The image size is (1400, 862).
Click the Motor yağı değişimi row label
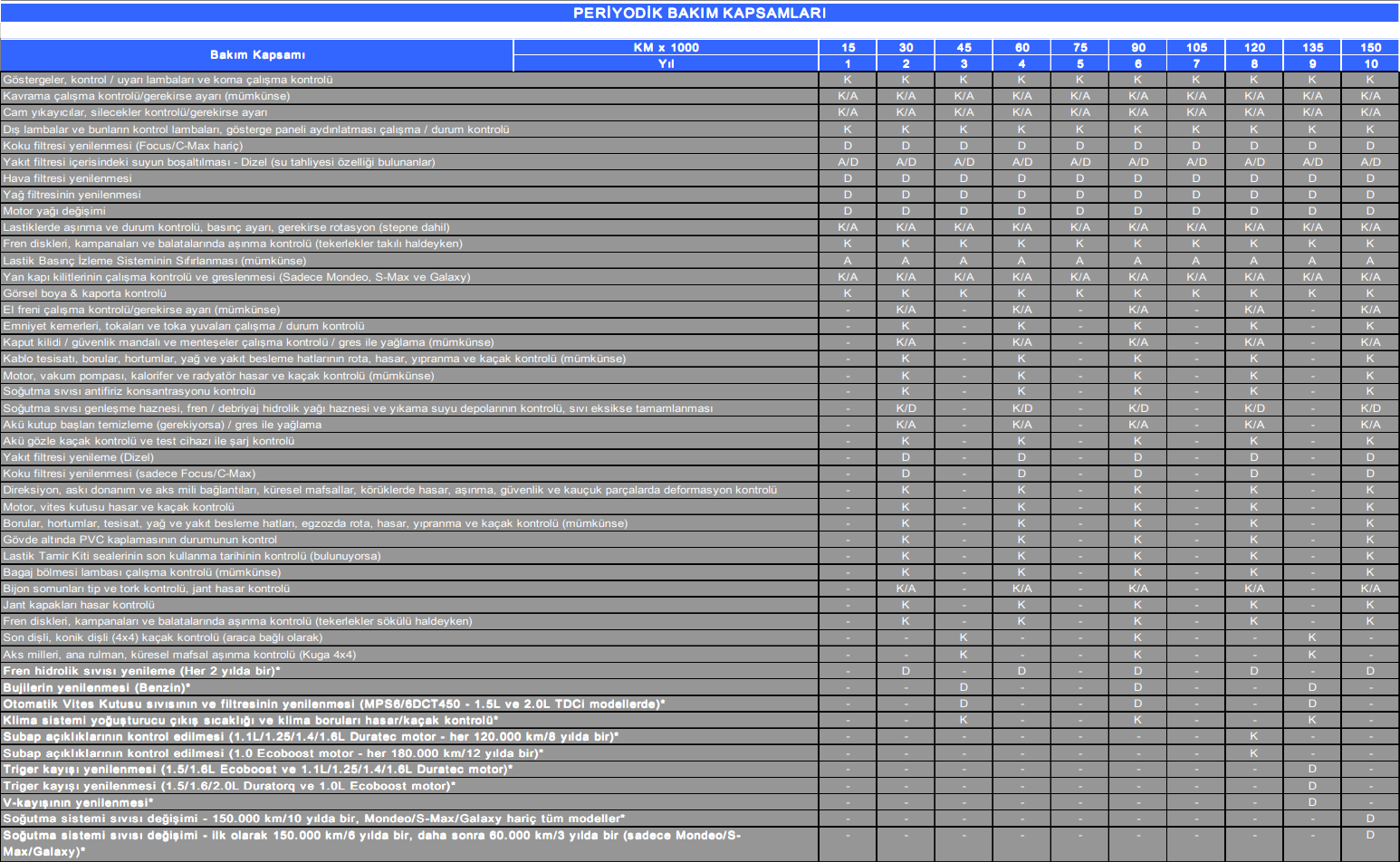[x=54, y=211]
